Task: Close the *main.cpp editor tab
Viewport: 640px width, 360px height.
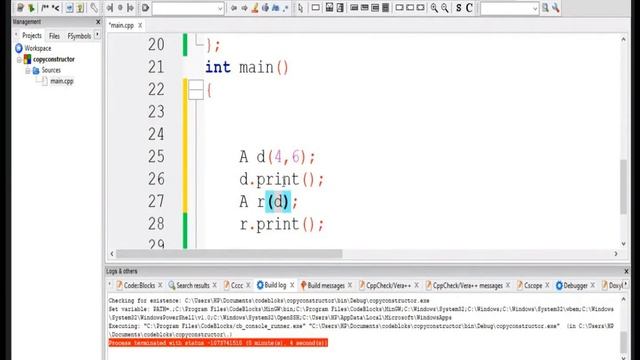Action: click(x=140, y=25)
